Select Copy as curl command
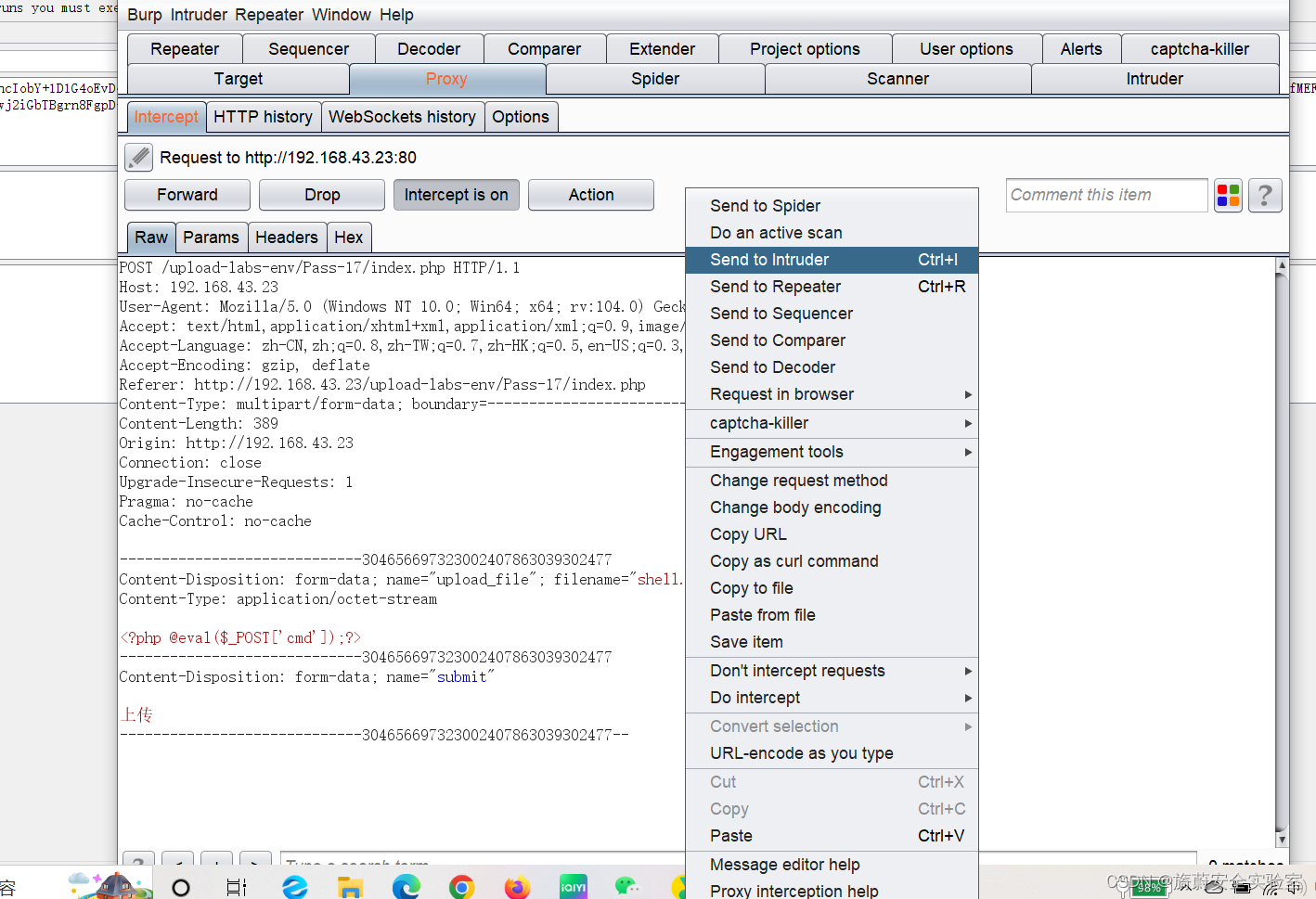 [x=832, y=561]
